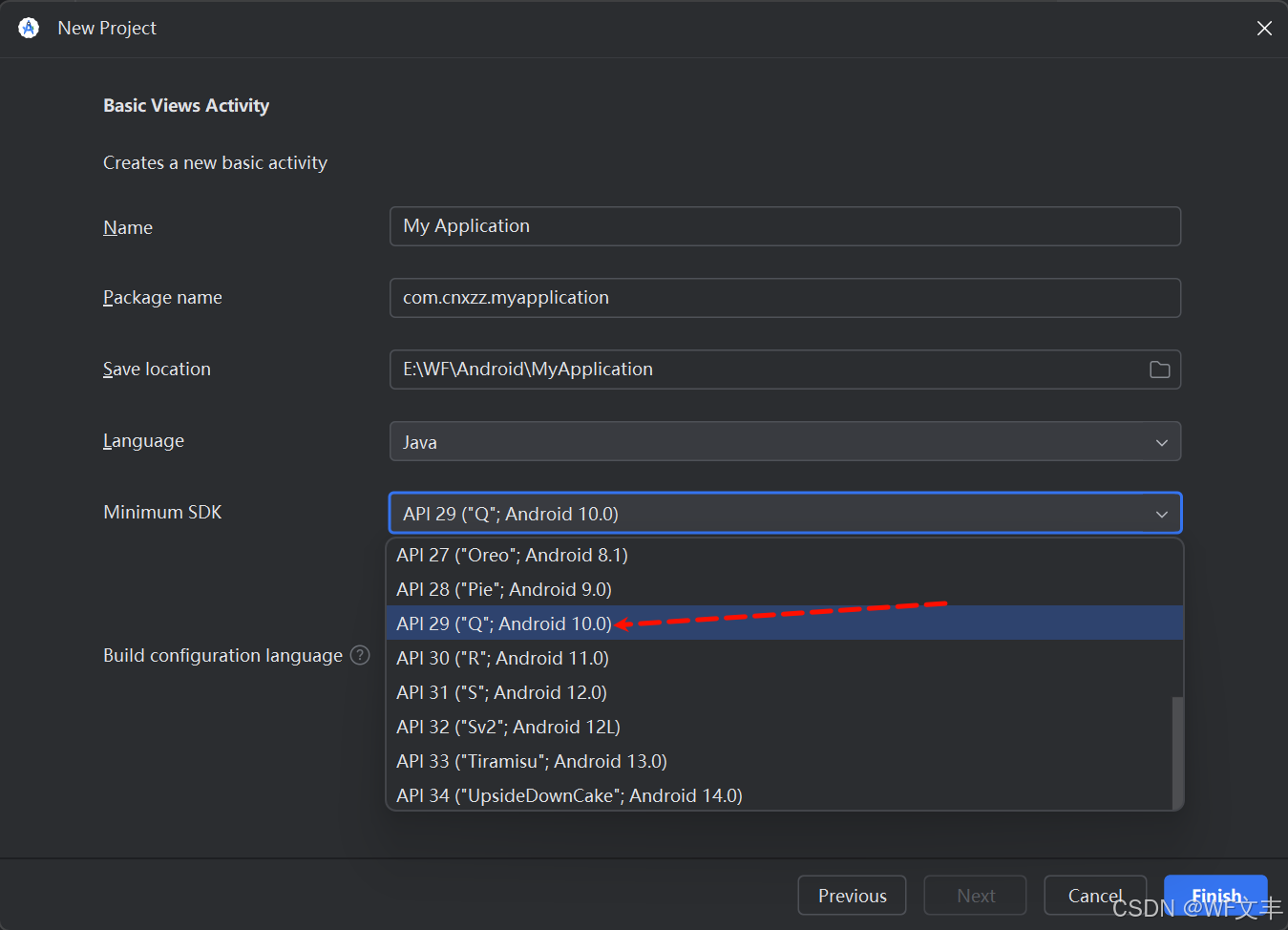Pick API 29 Q Android 10.0 option
The height and width of the screenshot is (930, 1288).
pyautogui.click(x=504, y=624)
